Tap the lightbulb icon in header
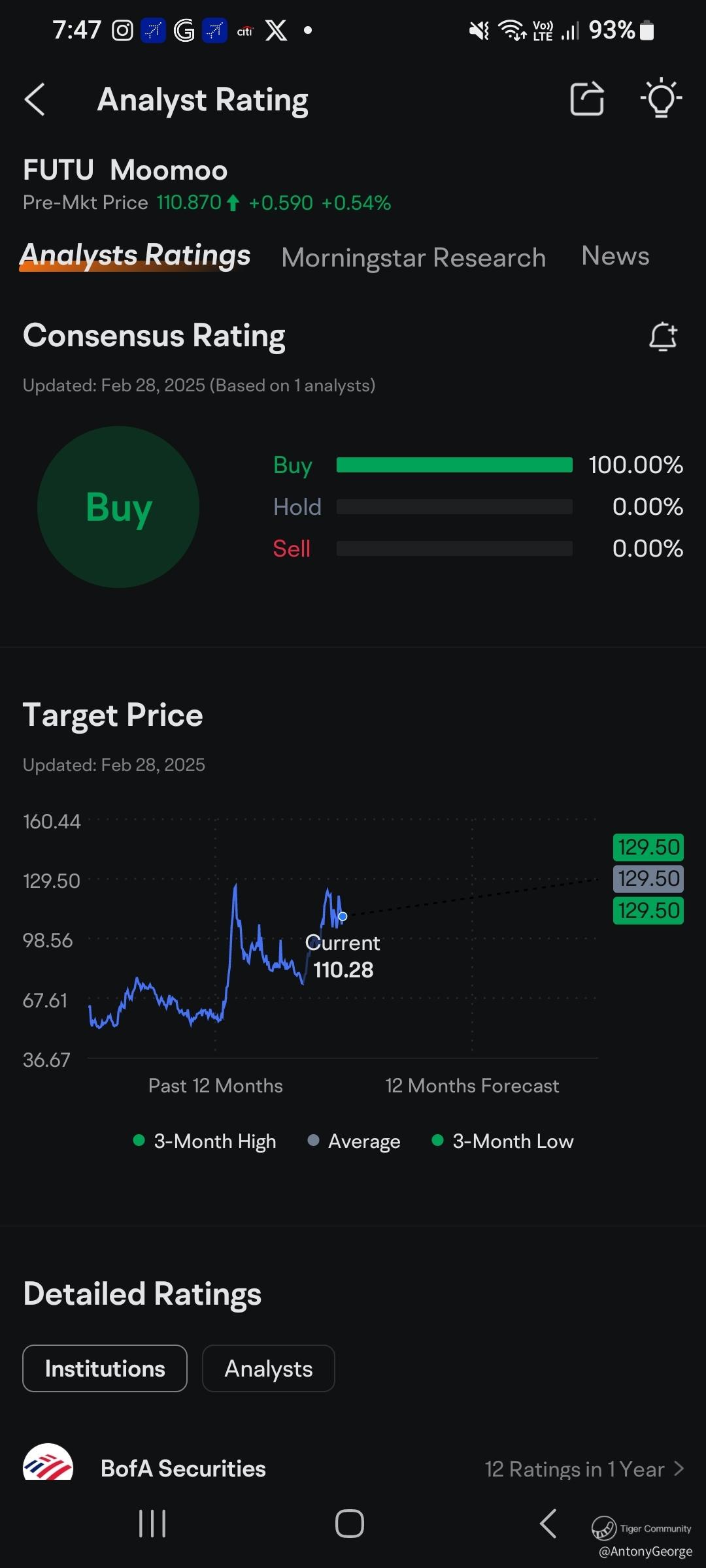 point(661,99)
